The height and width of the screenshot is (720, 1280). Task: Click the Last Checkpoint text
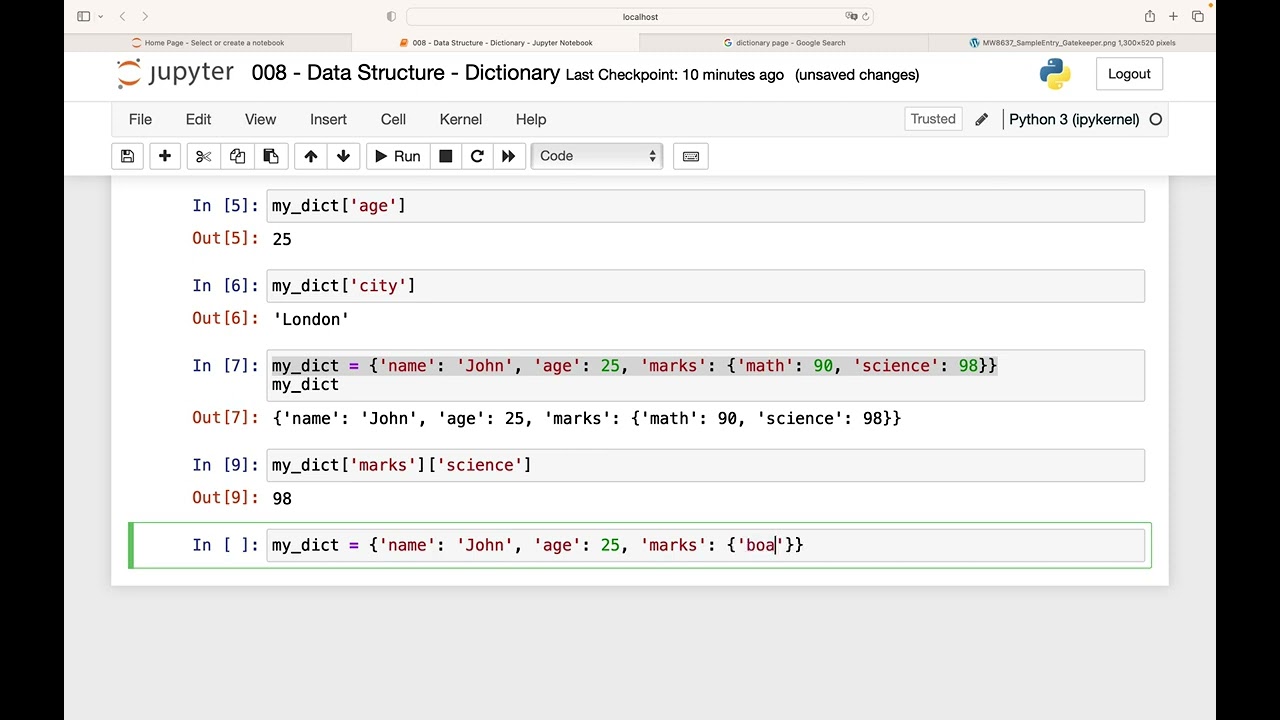pos(675,75)
